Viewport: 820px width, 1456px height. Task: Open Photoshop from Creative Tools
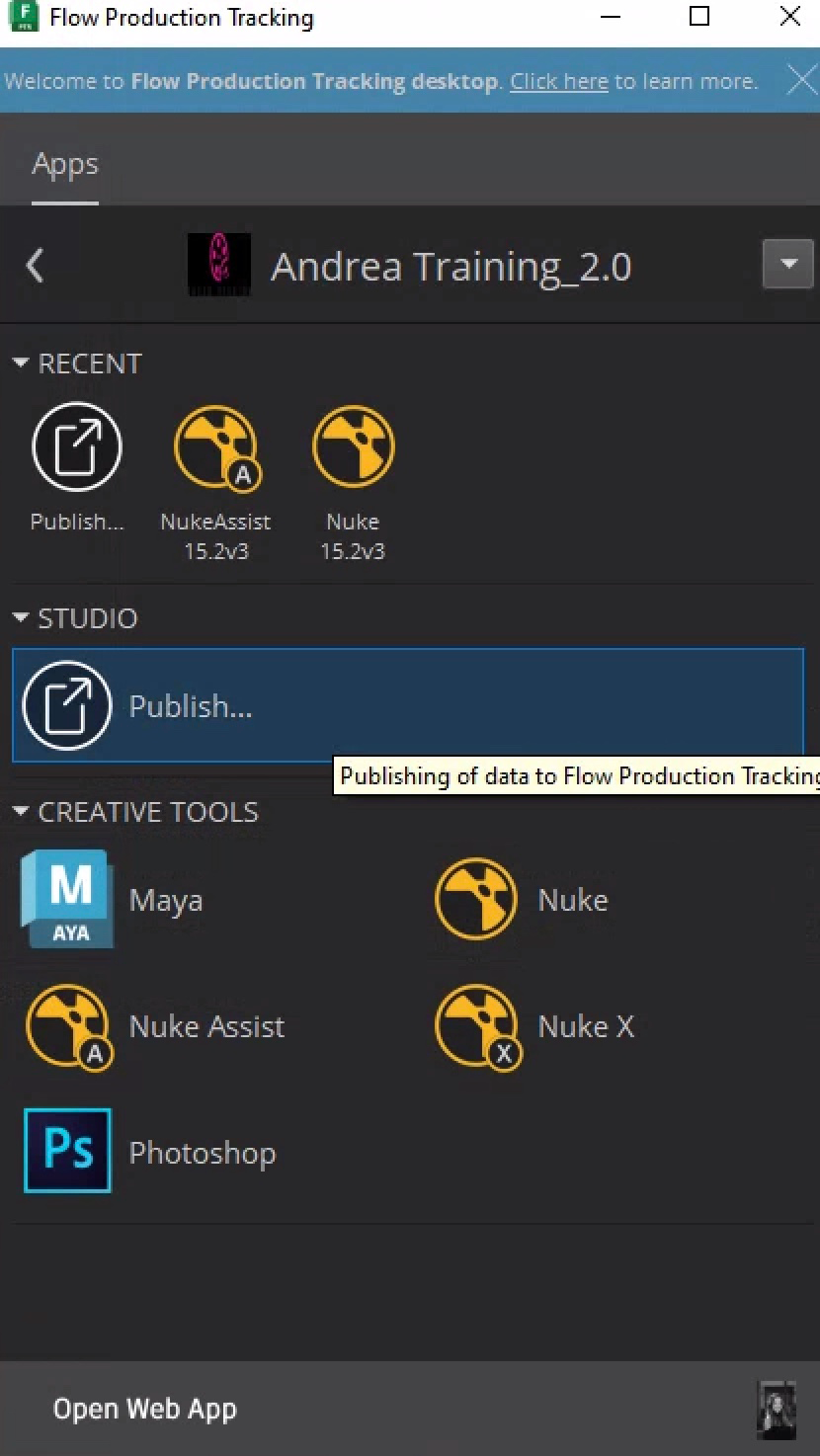69,1152
